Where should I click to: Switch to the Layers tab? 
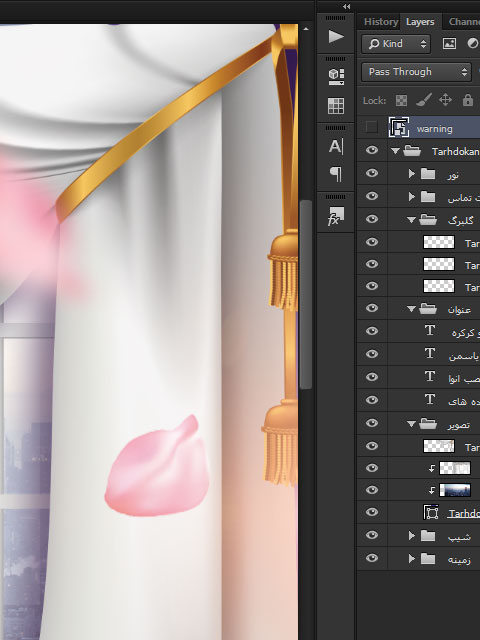[420, 22]
